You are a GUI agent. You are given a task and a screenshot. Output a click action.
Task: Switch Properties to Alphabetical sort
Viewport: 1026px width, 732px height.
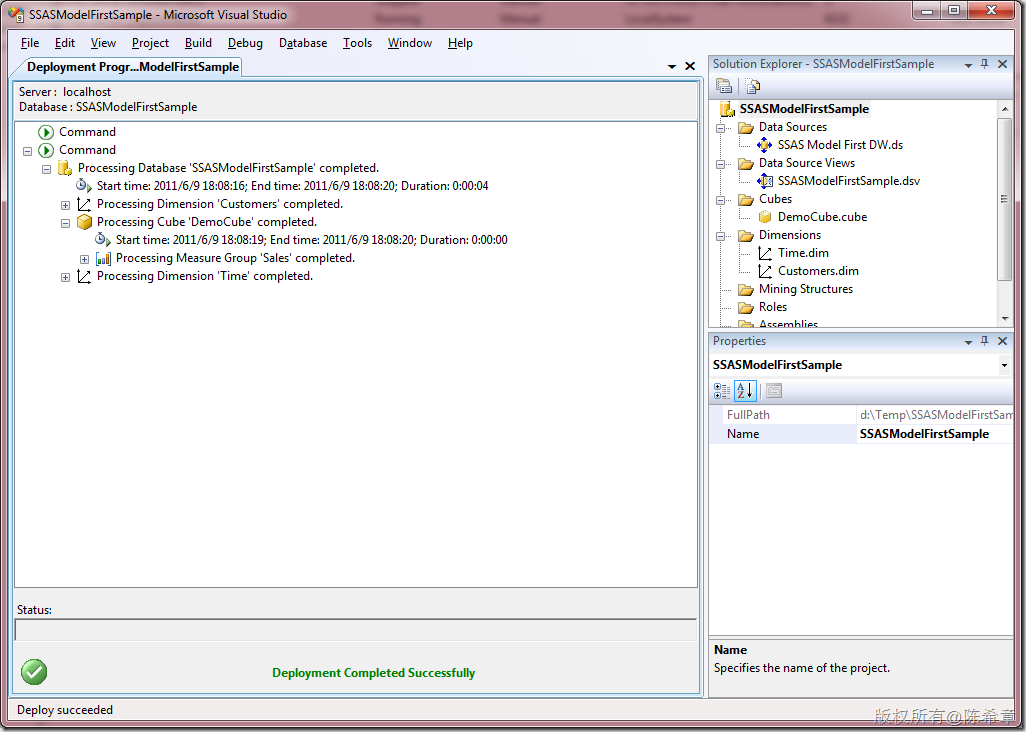(745, 391)
